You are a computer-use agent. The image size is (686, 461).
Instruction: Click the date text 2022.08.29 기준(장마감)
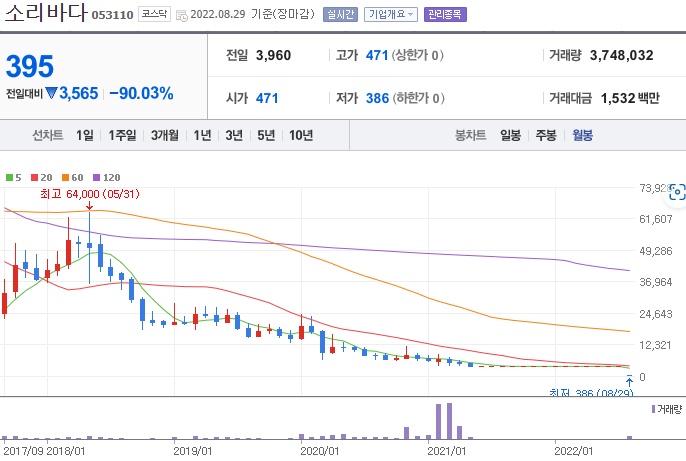click(252, 14)
